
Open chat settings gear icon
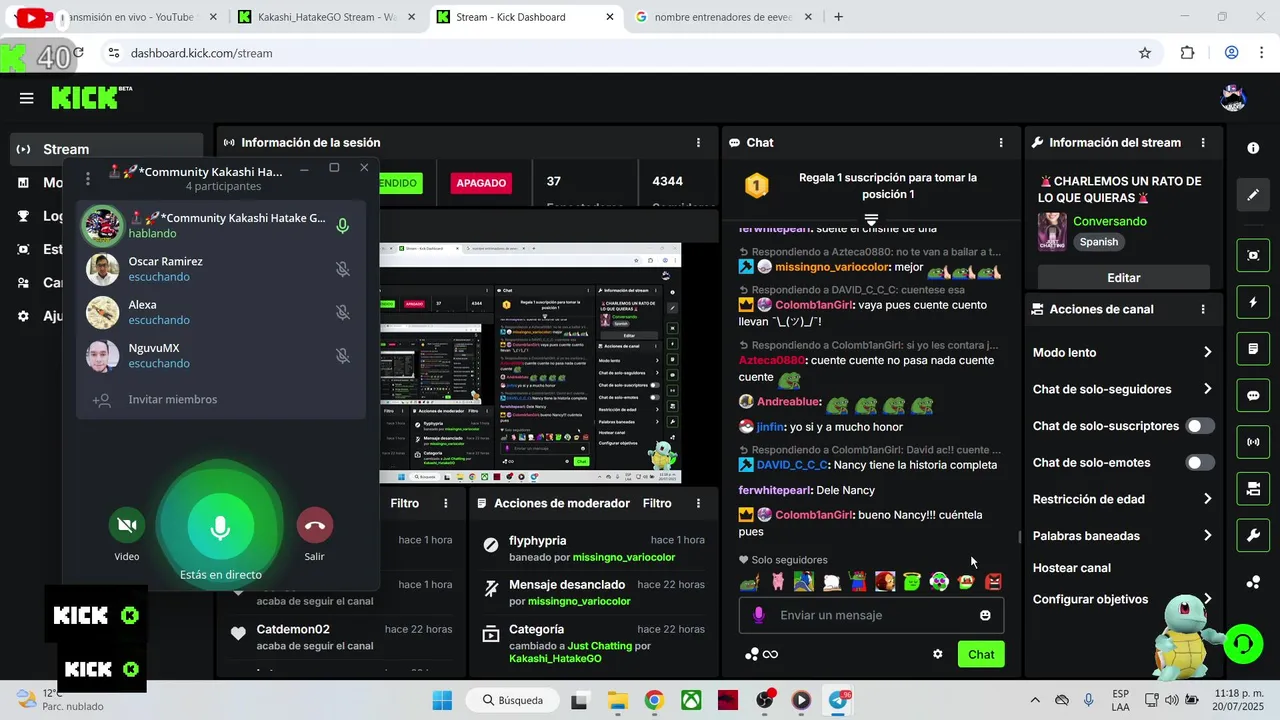click(937, 654)
